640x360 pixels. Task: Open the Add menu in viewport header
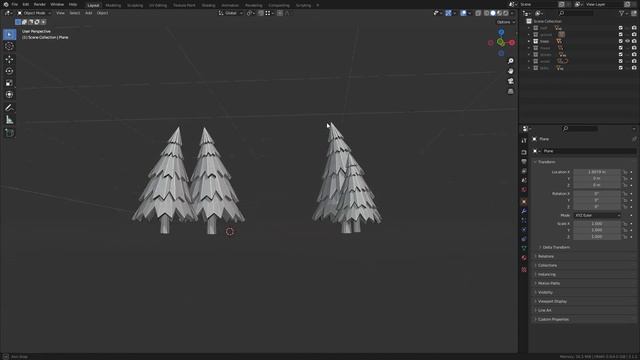coord(89,13)
